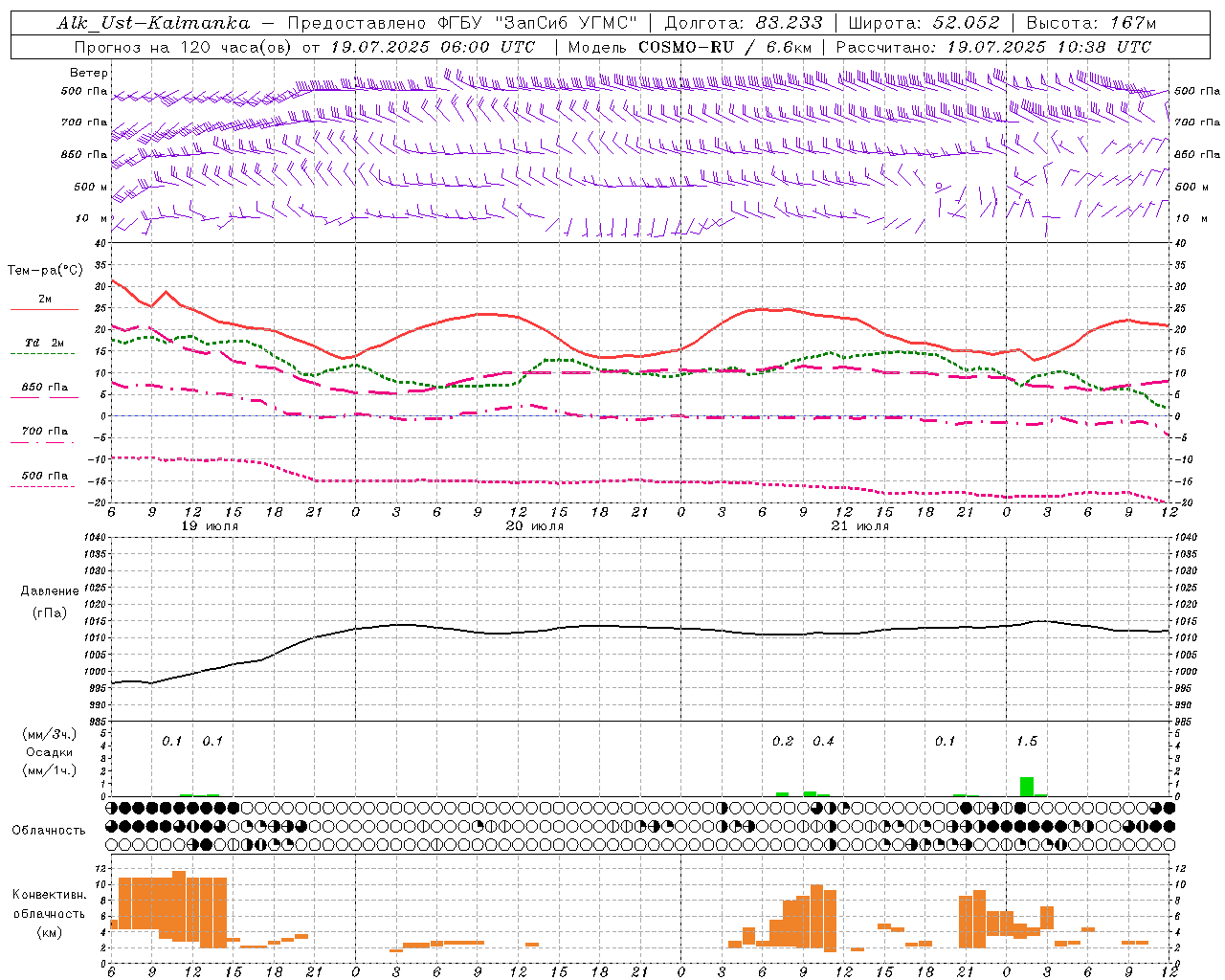The width and height of the screenshot is (1225, 980).
Task: Click the 'Давление' pressure section label
Action: pyautogui.click(x=50, y=591)
